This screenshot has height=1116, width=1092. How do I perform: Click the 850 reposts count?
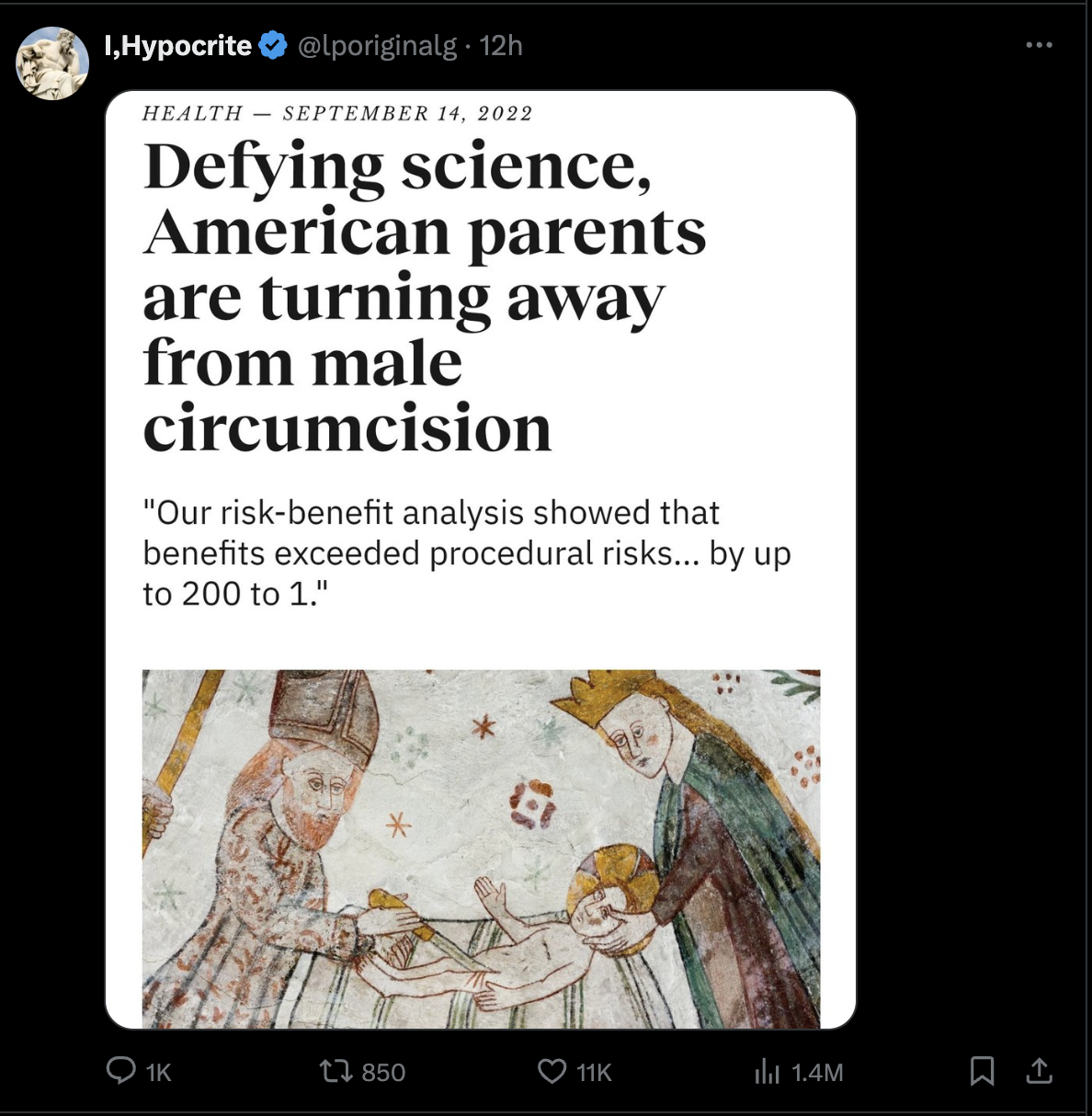(x=383, y=1073)
